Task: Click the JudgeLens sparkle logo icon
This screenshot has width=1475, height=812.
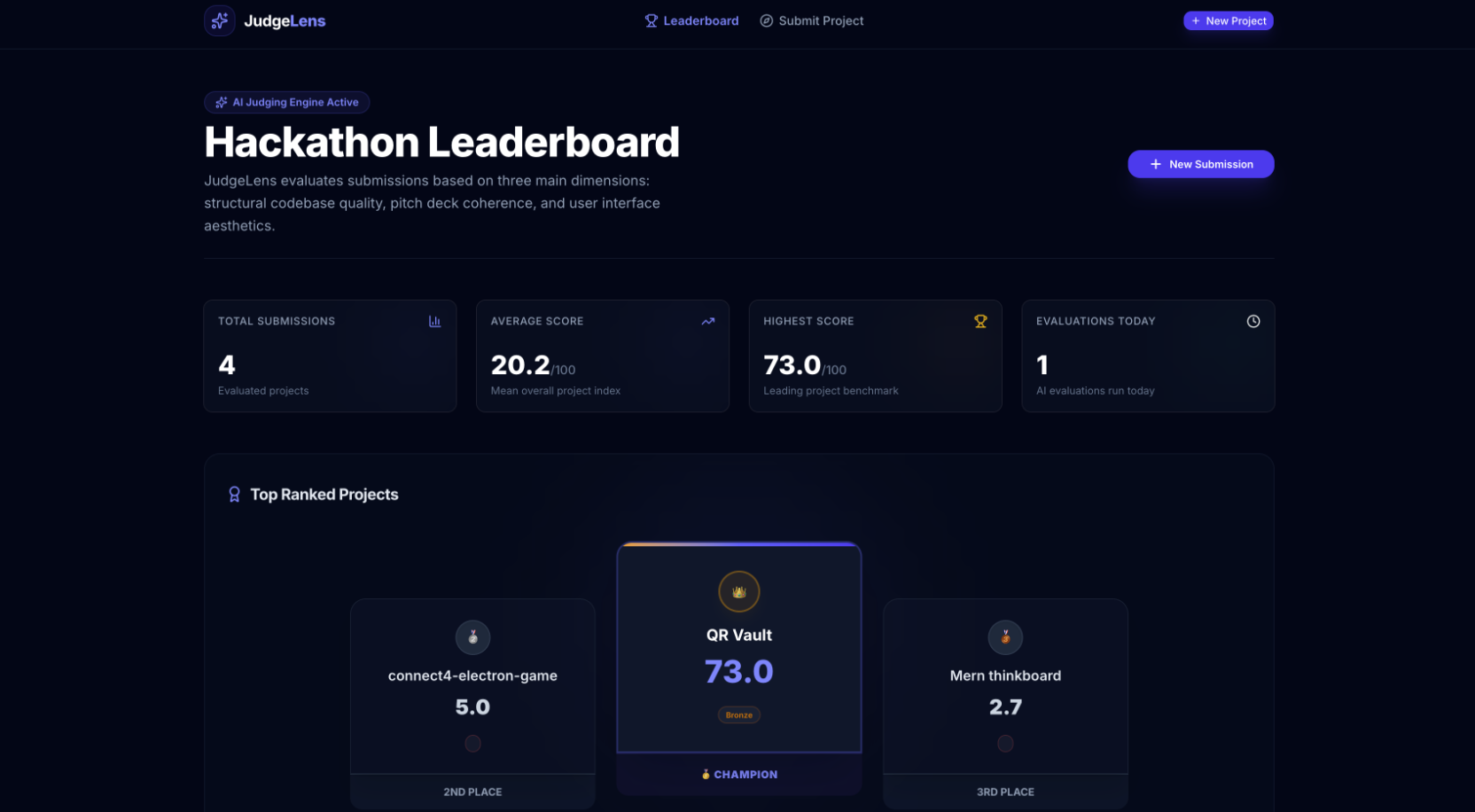Action: coord(220,20)
